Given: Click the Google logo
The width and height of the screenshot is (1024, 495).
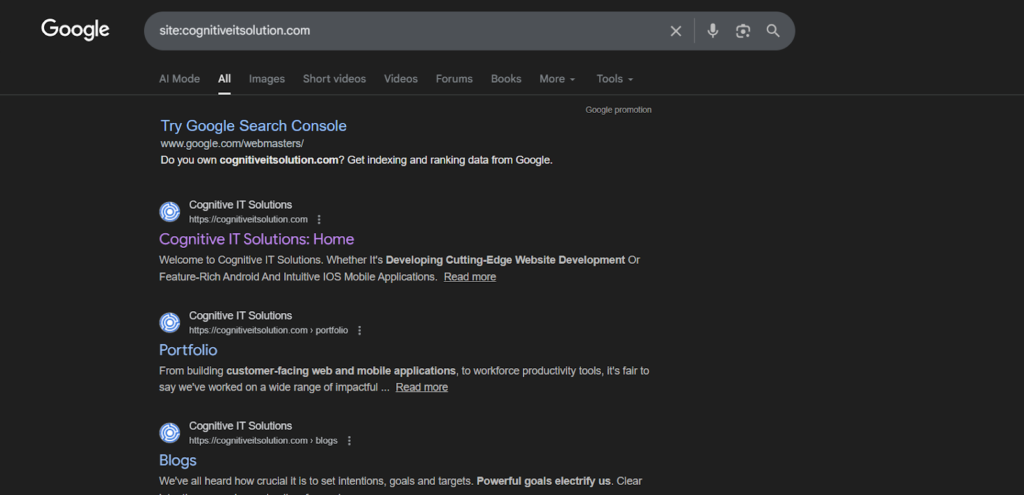Looking at the screenshot, I should pyautogui.click(x=75, y=30).
